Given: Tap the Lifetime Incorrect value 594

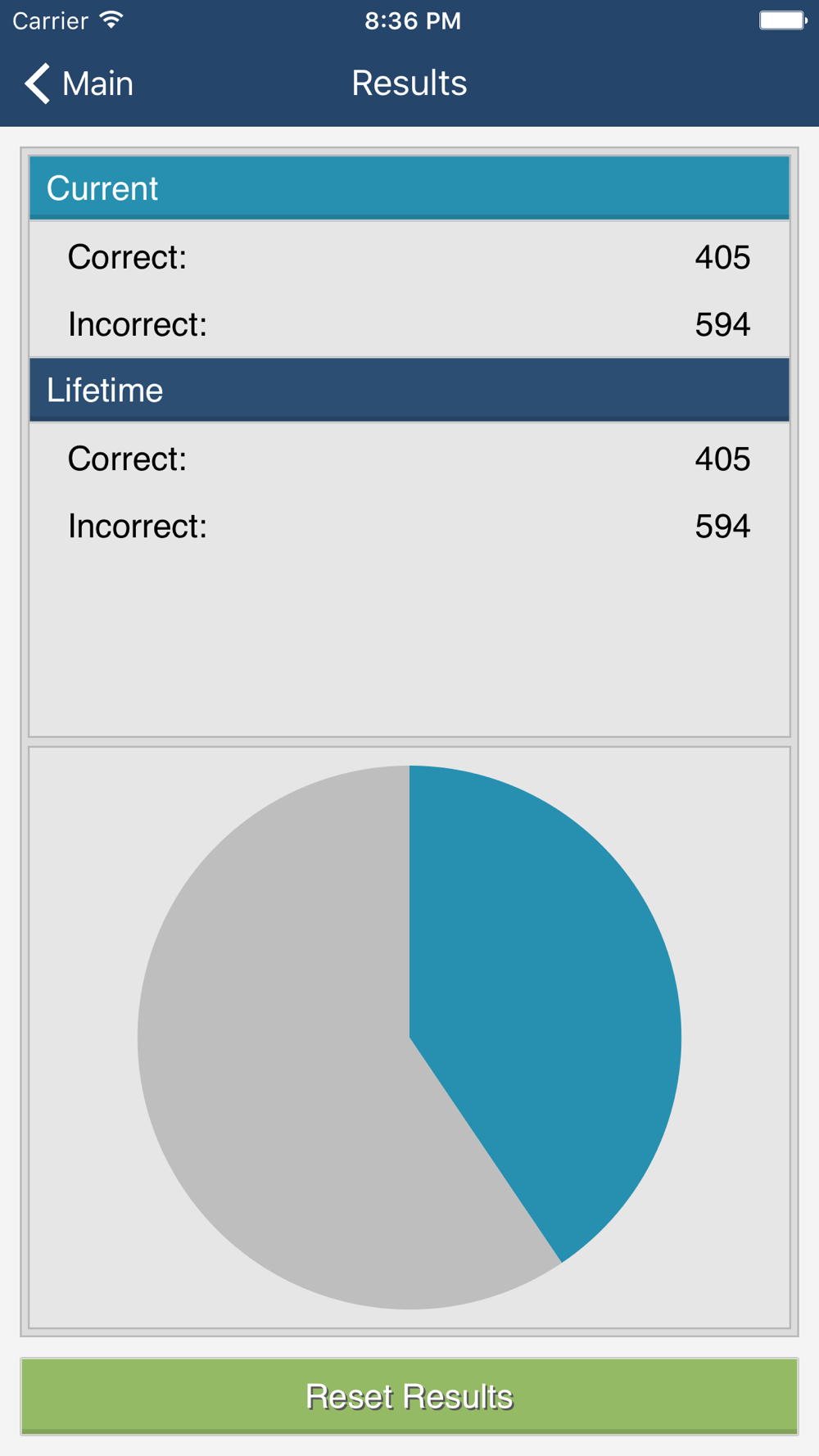Looking at the screenshot, I should pyautogui.click(x=722, y=526).
